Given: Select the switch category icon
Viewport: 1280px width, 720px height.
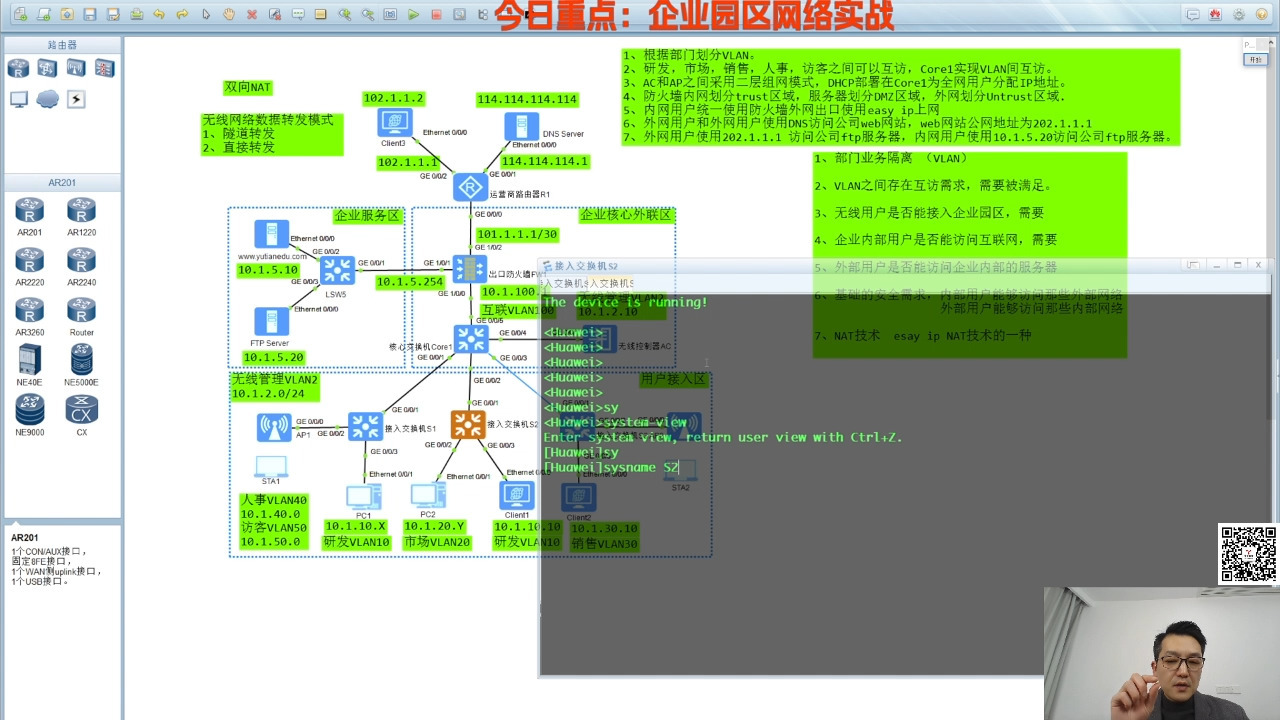Looking at the screenshot, I should [x=47, y=68].
